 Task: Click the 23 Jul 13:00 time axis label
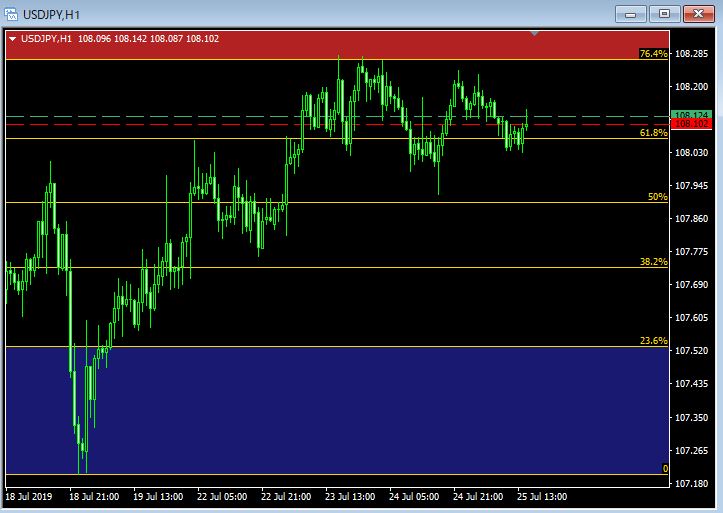click(350, 497)
